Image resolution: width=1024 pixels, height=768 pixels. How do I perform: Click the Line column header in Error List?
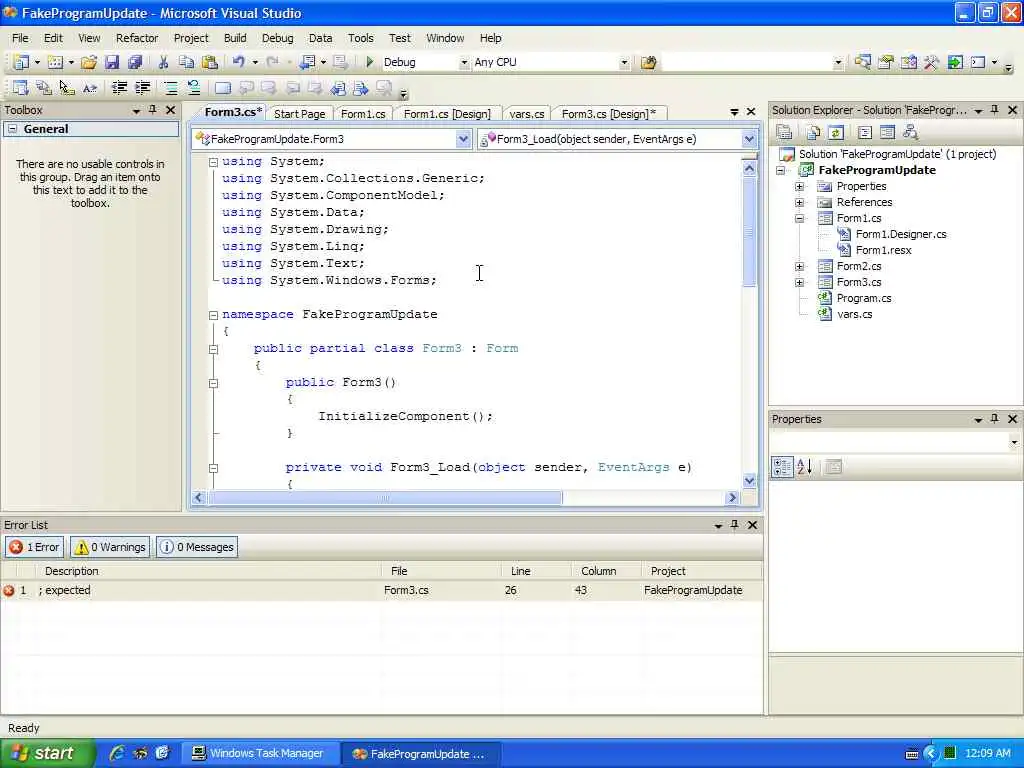tap(520, 571)
